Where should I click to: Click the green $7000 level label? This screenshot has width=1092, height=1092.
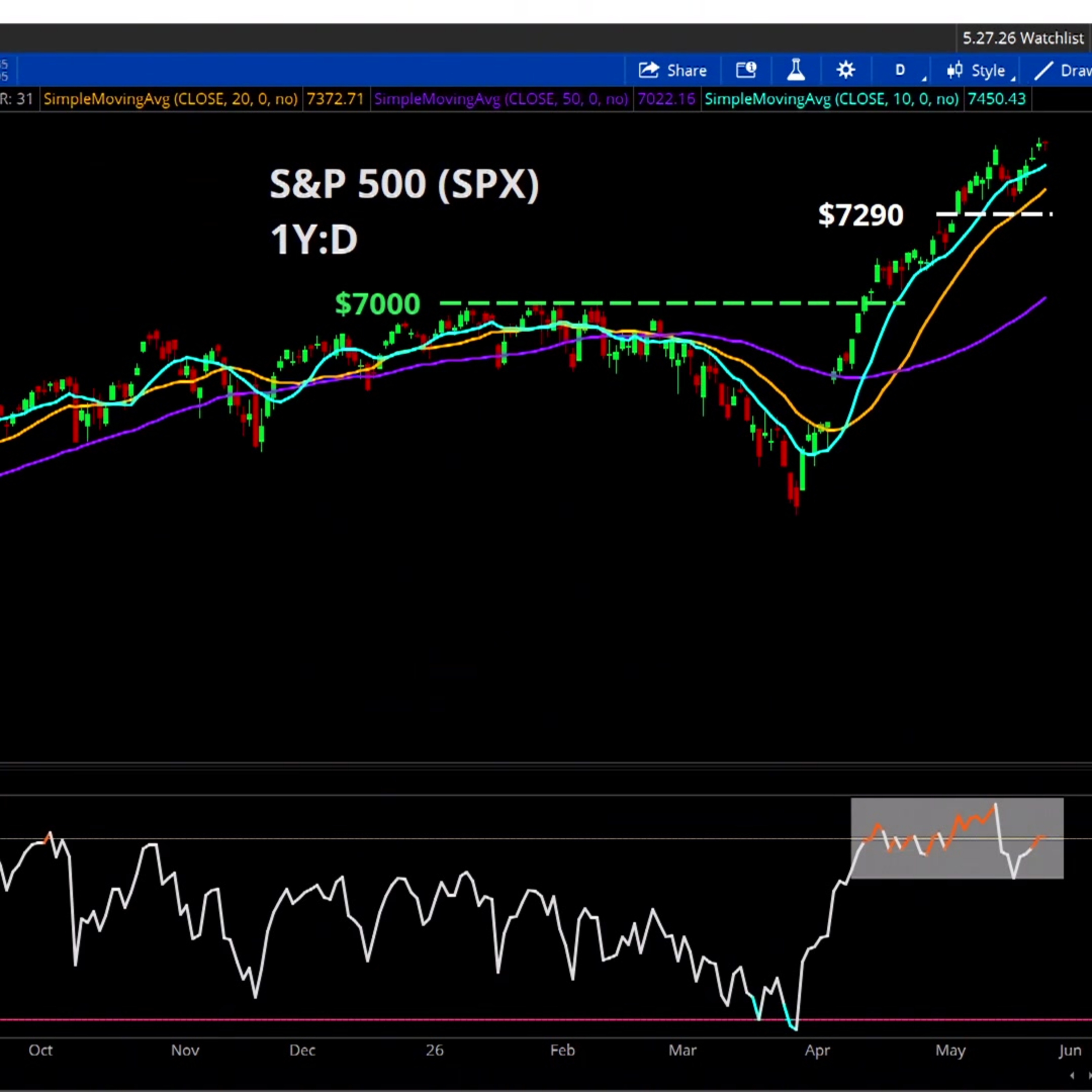(377, 304)
